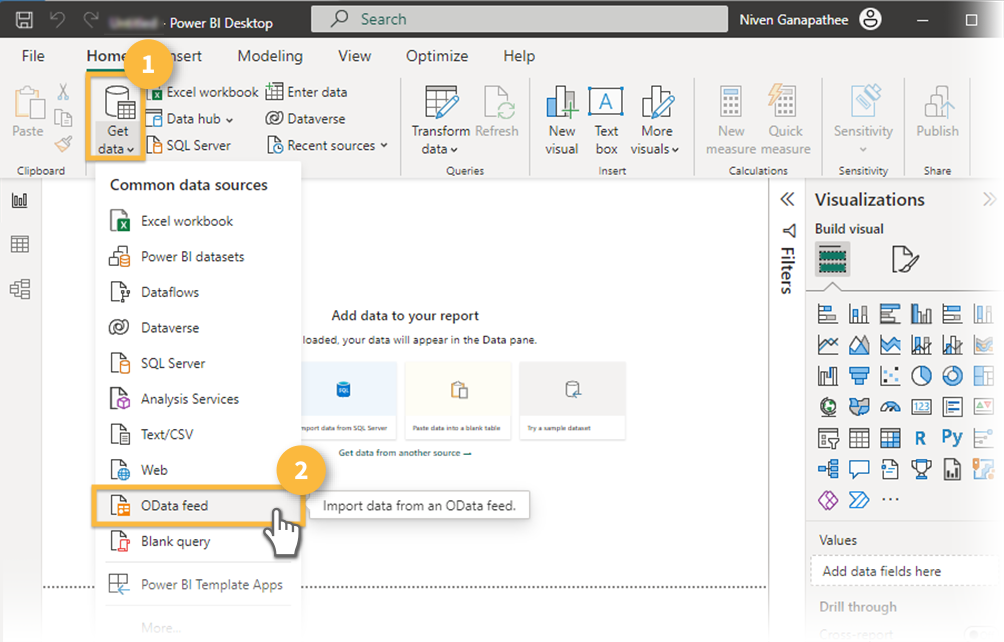
Task: Click Enter data ribbon button
Action: point(307,92)
